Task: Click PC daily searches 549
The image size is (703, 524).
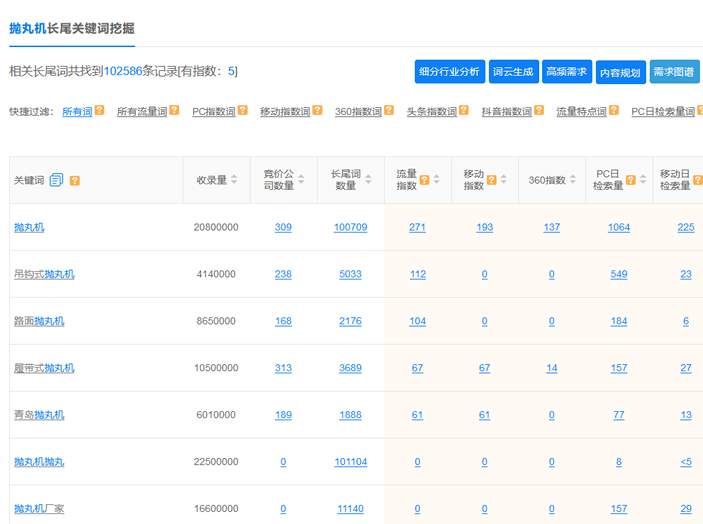Action: tap(619, 274)
